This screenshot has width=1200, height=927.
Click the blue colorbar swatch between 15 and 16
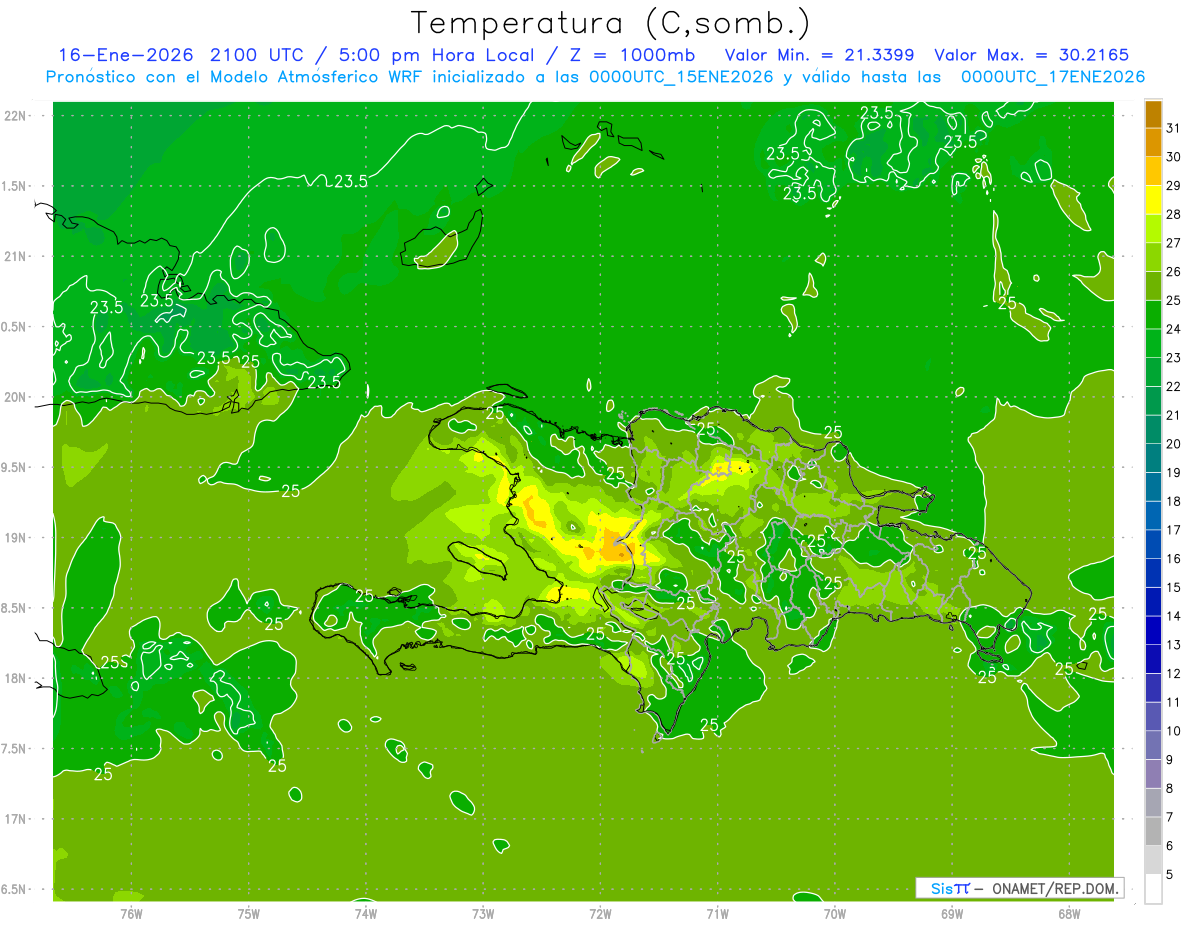pos(1153,573)
